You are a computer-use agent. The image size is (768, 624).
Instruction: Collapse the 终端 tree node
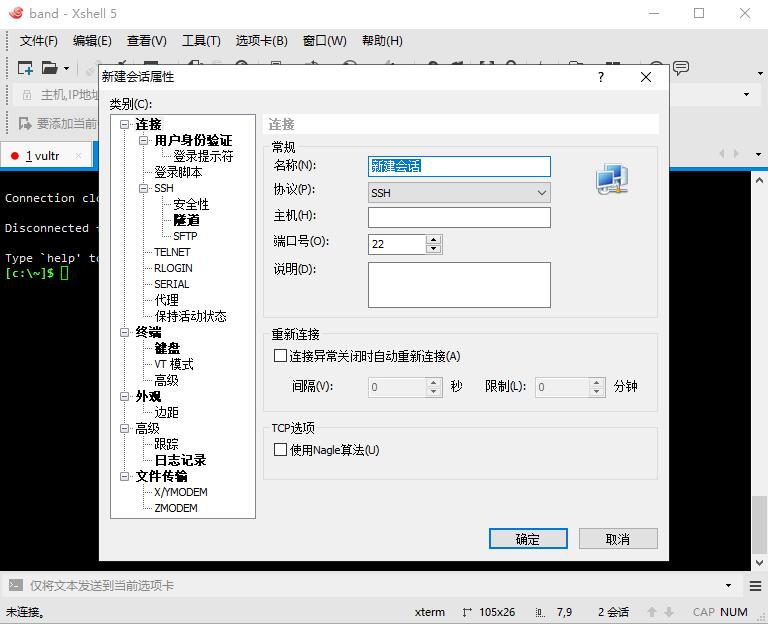tap(124, 332)
